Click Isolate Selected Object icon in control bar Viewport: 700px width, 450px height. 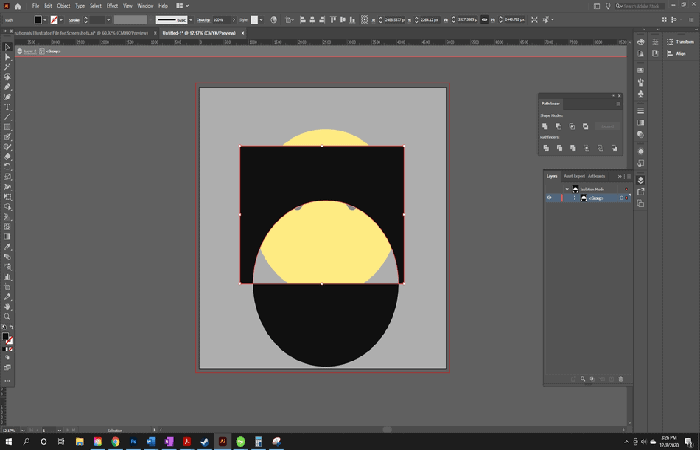(x=534, y=20)
